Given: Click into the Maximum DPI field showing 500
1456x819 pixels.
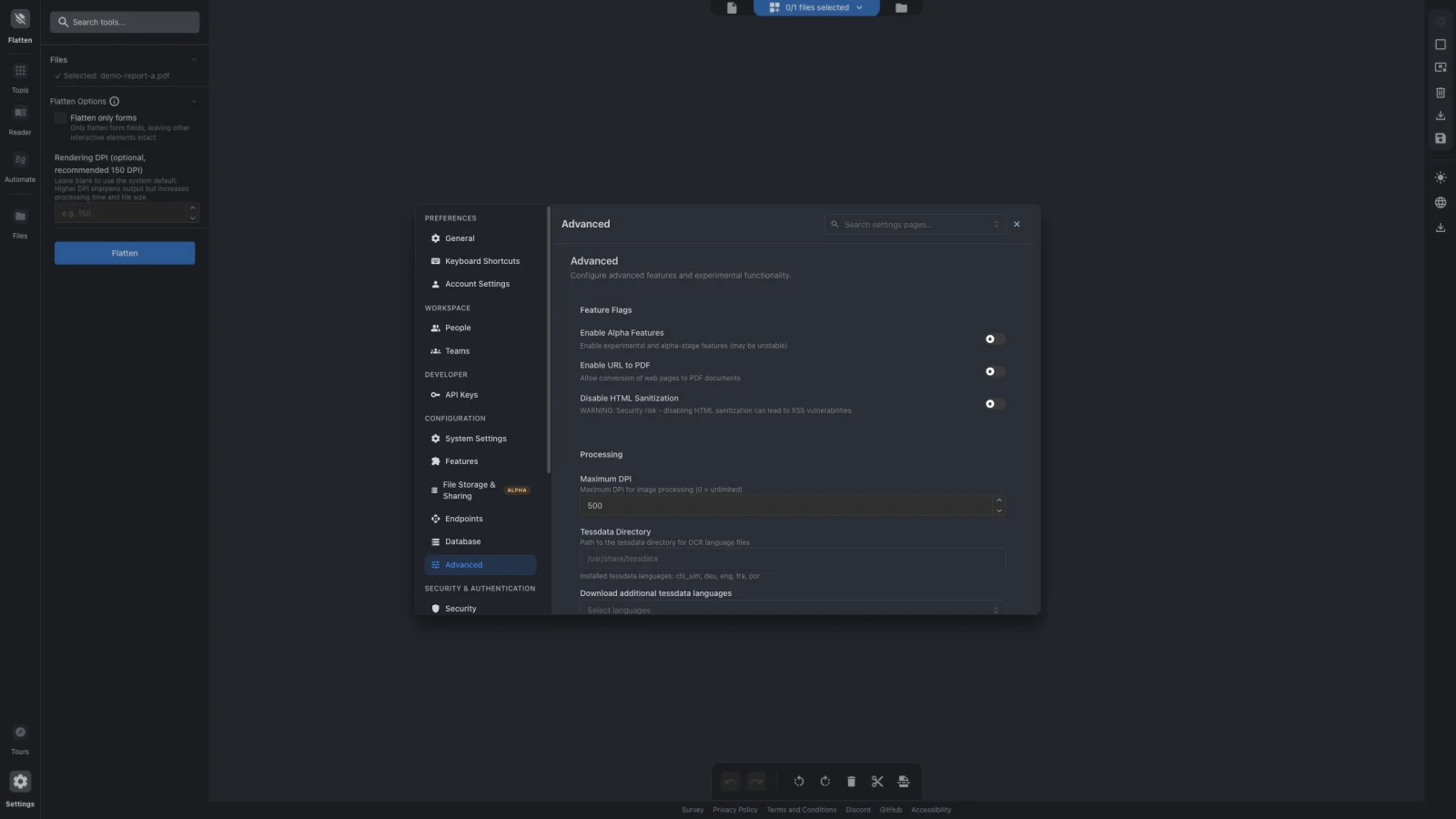Looking at the screenshot, I should (786, 506).
